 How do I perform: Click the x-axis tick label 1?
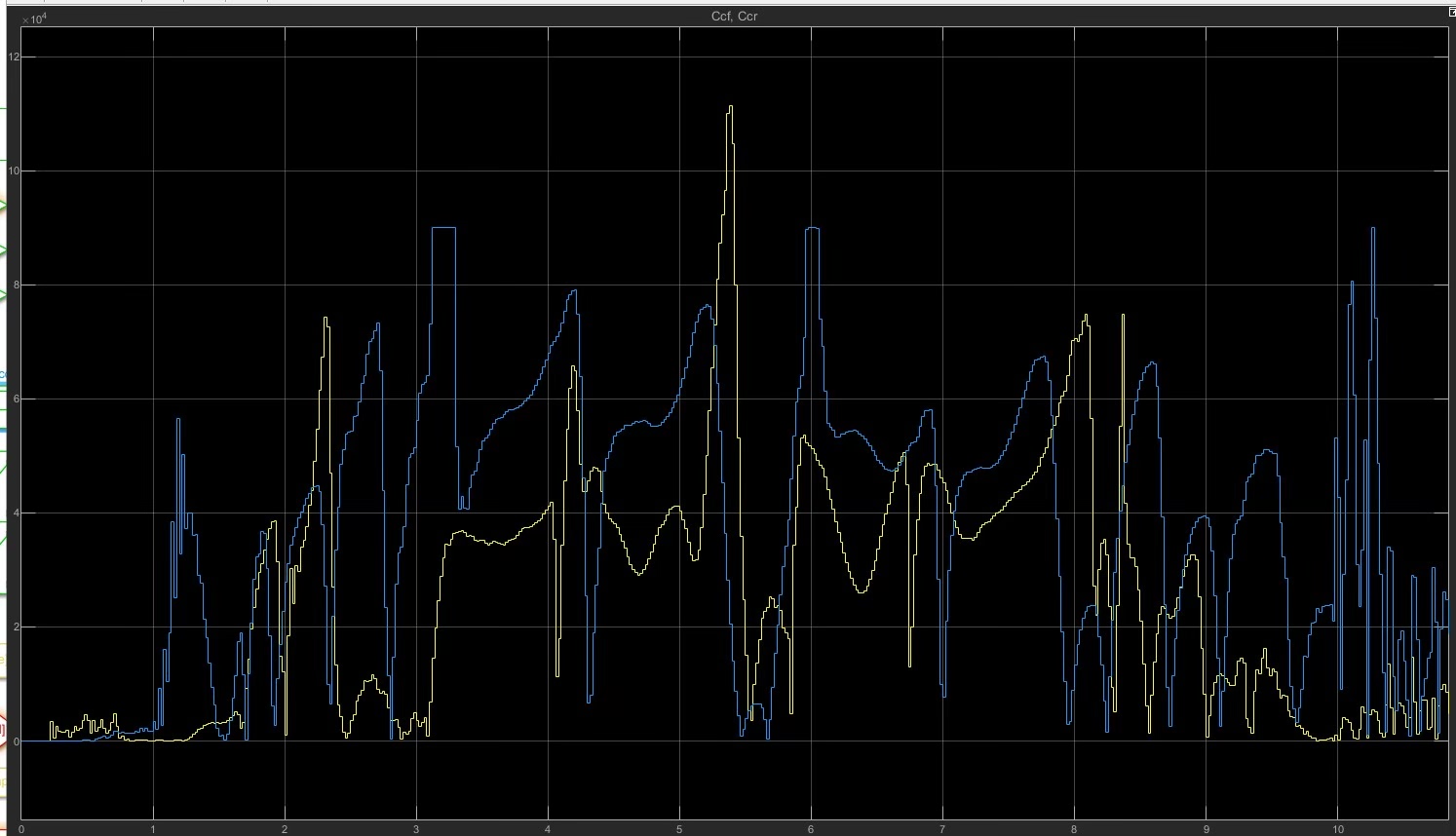coord(153,829)
